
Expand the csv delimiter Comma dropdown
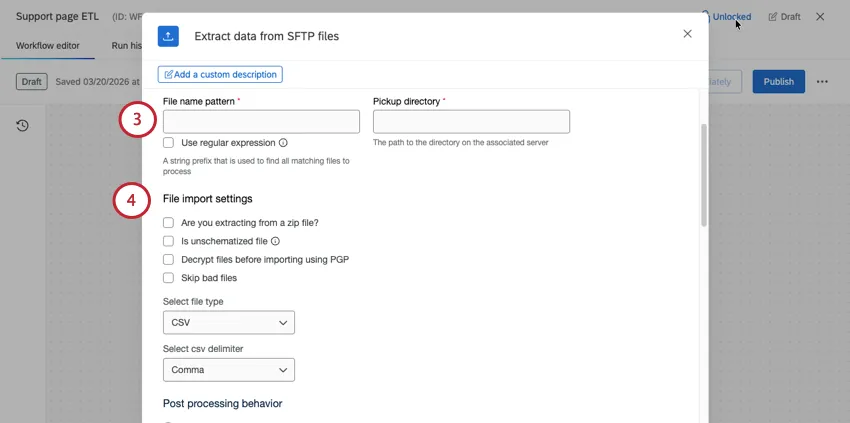[x=229, y=370]
